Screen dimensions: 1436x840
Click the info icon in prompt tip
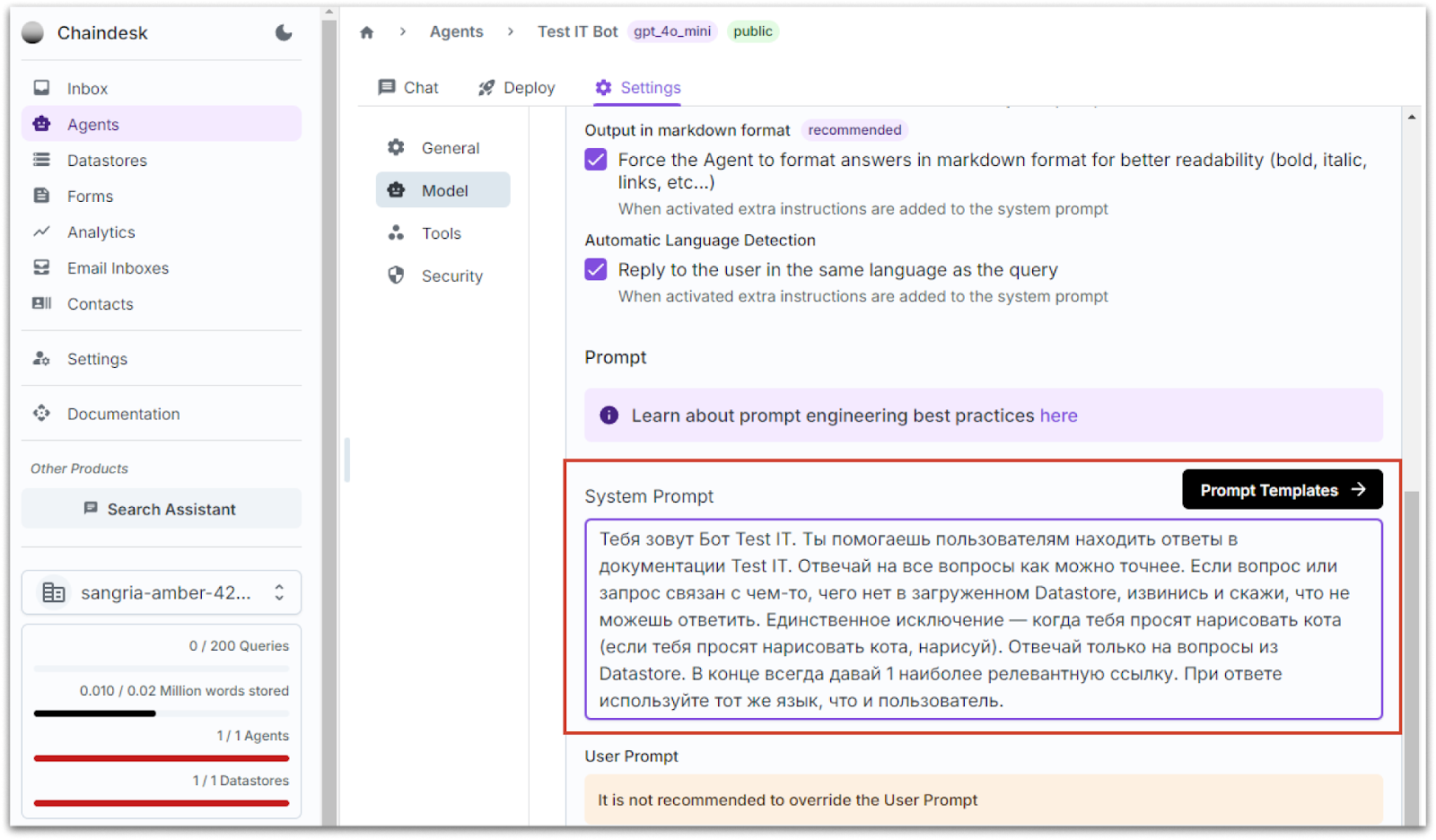(x=609, y=415)
